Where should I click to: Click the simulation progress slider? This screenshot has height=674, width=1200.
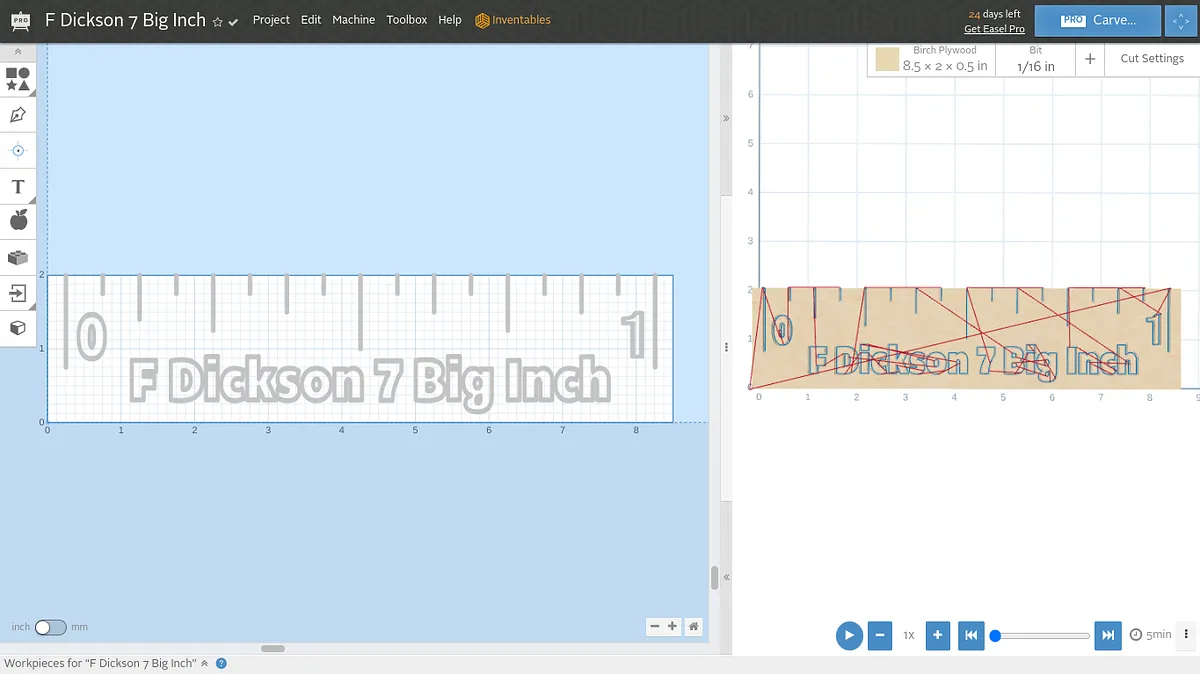pyautogui.click(x=1042, y=636)
